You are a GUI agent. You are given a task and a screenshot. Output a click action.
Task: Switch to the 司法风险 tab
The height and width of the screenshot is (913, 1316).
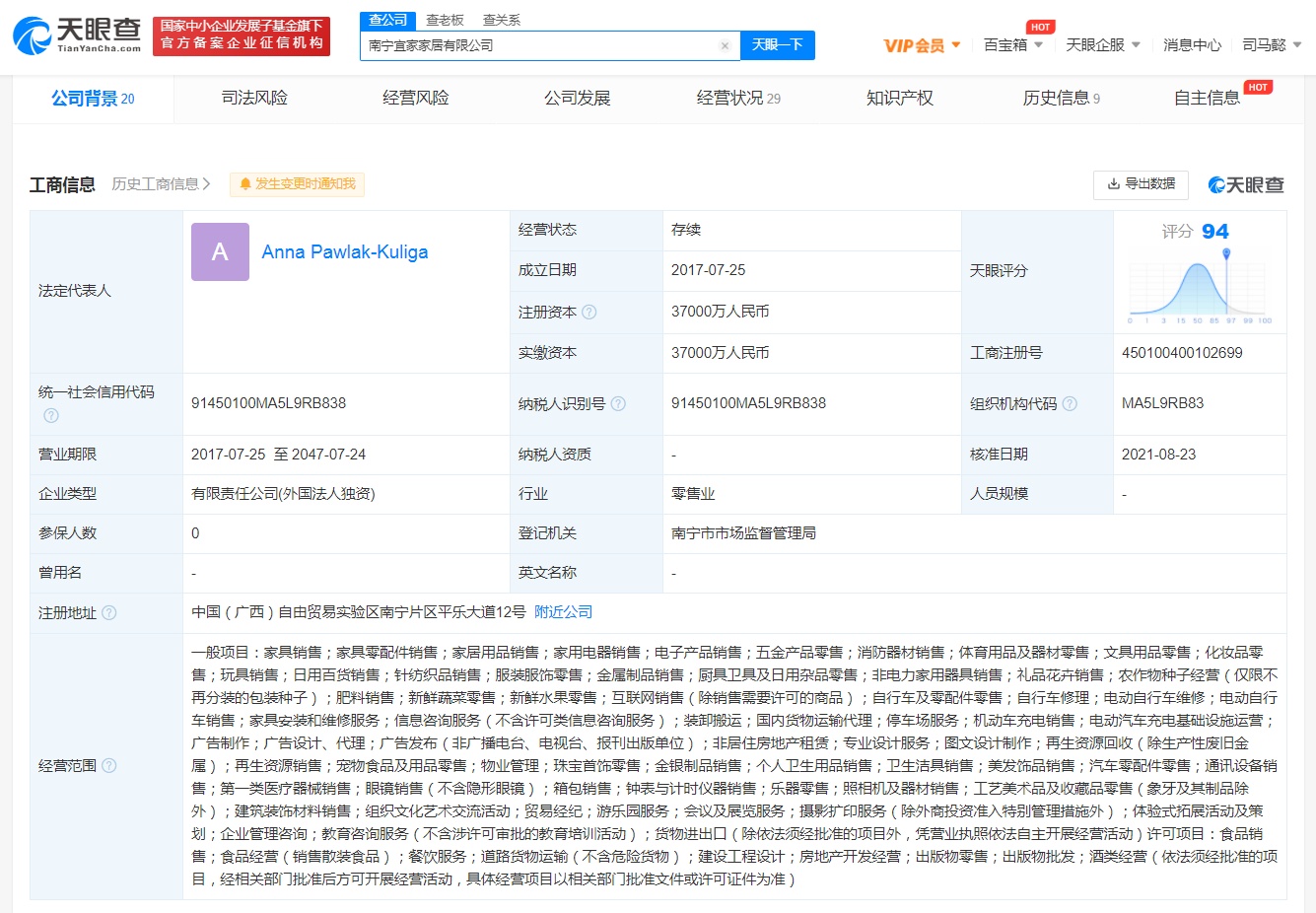tap(254, 99)
